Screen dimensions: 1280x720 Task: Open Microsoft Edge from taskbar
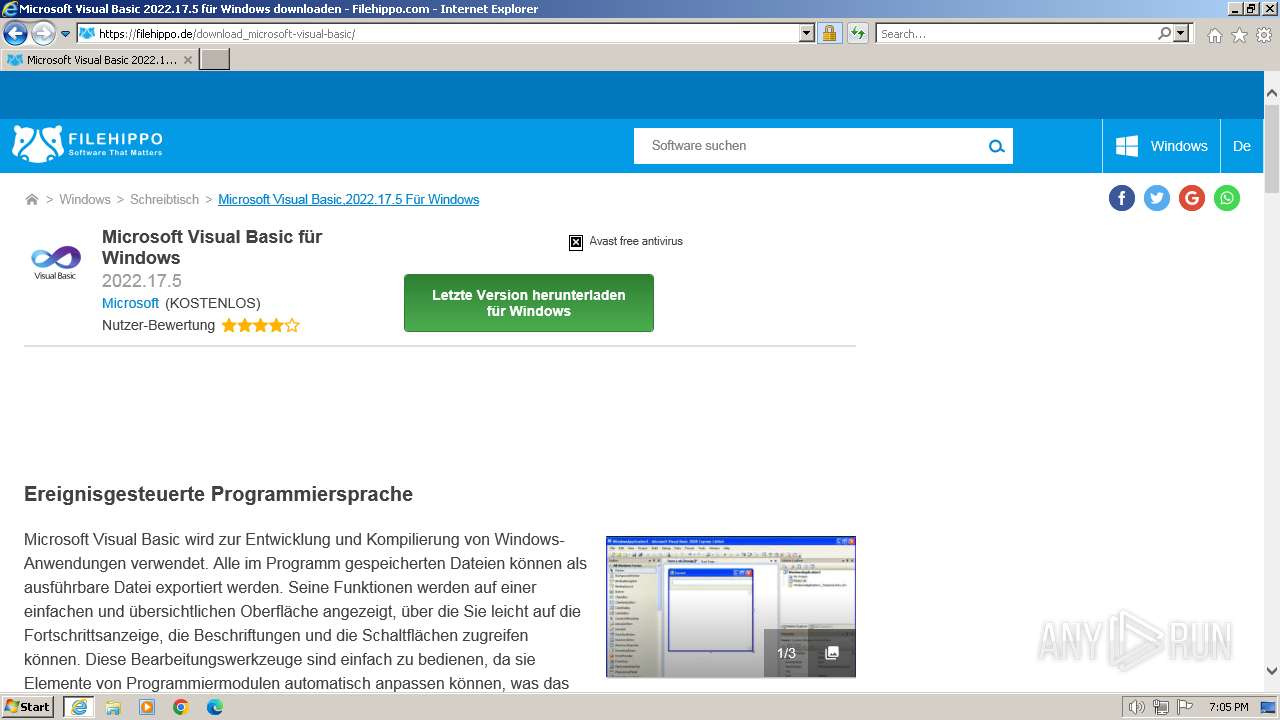[215, 707]
